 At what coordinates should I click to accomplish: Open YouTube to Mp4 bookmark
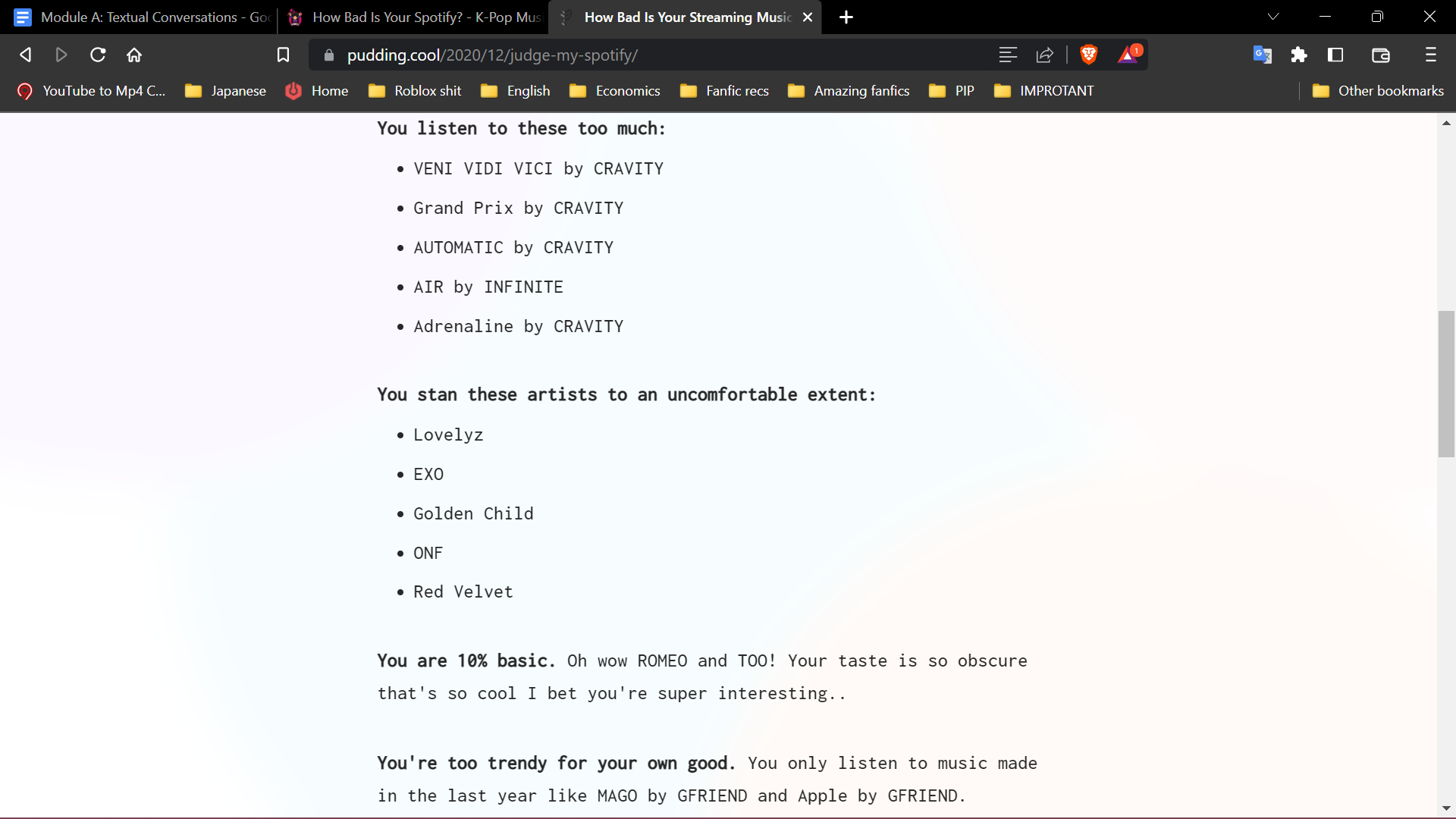coord(91,91)
